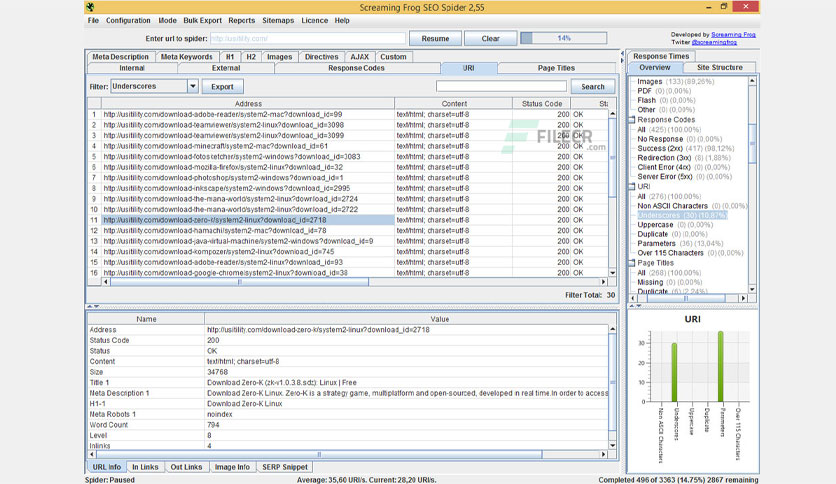This screenshot has width=836, height=484.
Task: Click the search text field
Action: click(x=501, y=86)
